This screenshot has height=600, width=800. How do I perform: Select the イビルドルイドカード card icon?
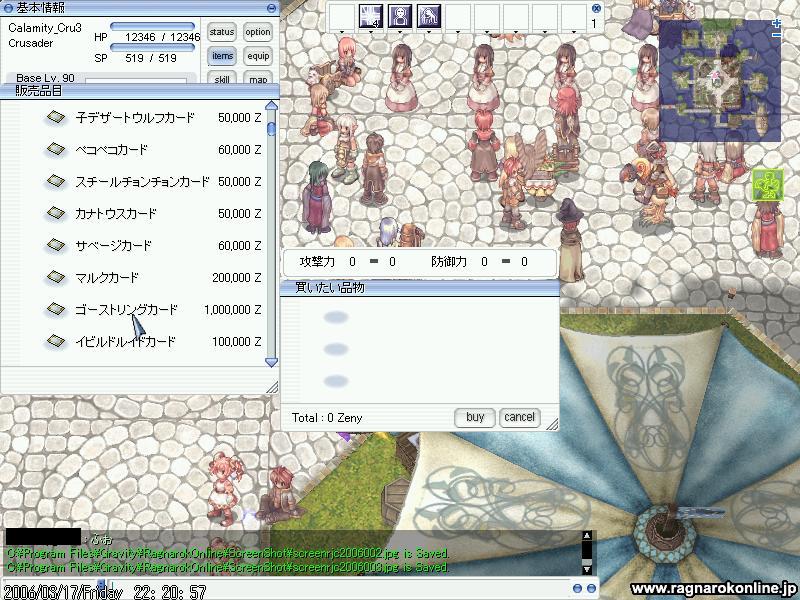[x=56, y=341]
